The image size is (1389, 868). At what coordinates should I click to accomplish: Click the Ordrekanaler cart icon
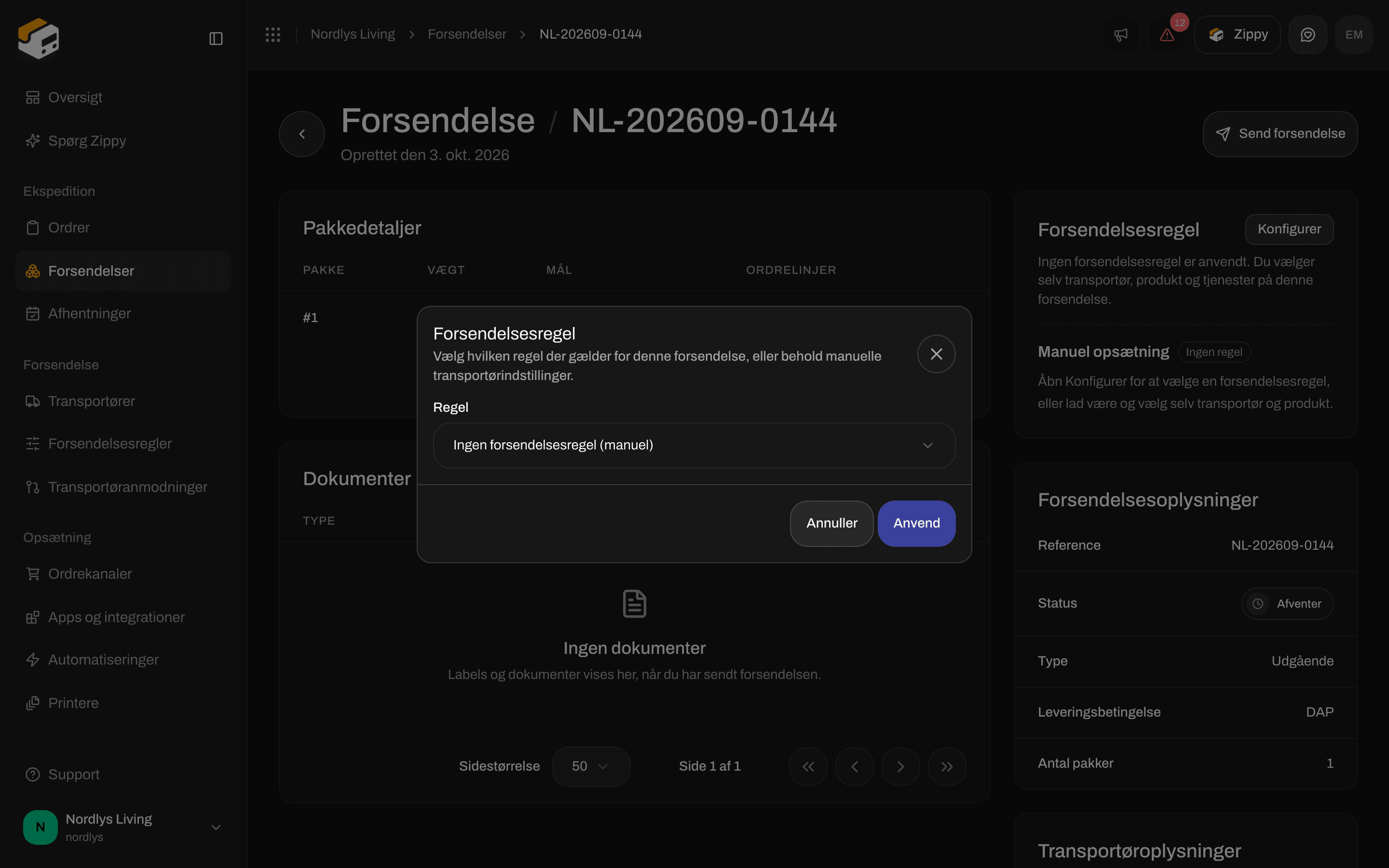(x=33, y=573)
